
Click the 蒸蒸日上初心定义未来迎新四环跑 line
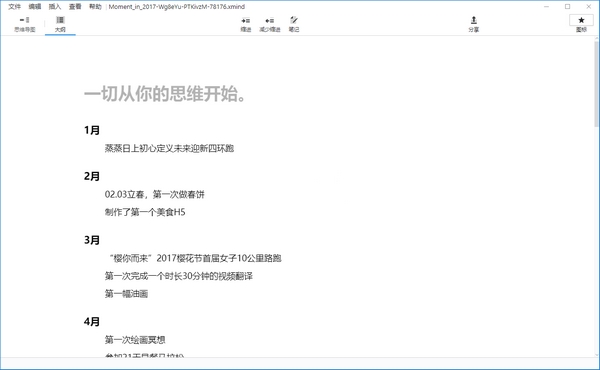169,148
